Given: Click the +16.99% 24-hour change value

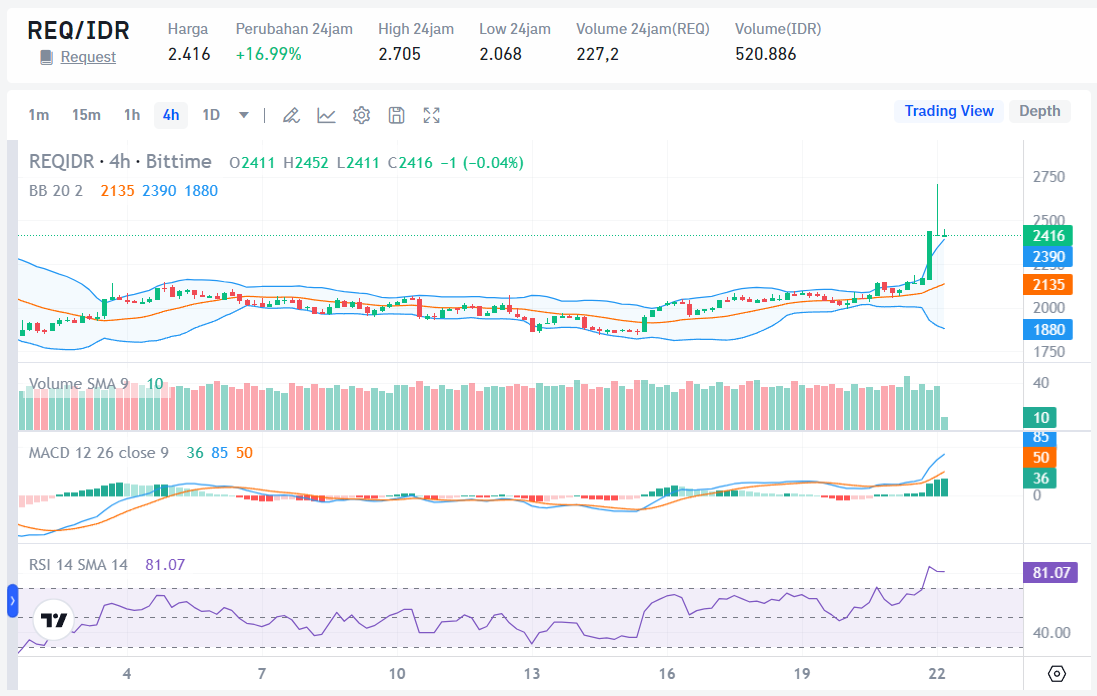Looking at the screenshot, I should (x=269, y=55).
